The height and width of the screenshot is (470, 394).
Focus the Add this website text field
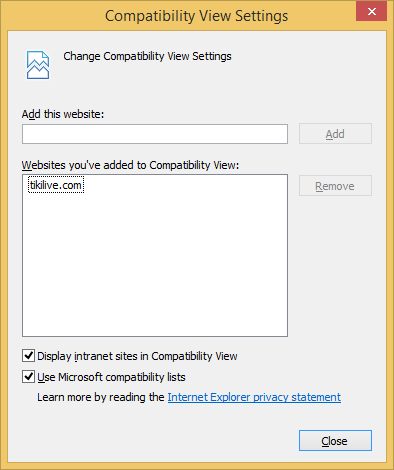[155, 134]
